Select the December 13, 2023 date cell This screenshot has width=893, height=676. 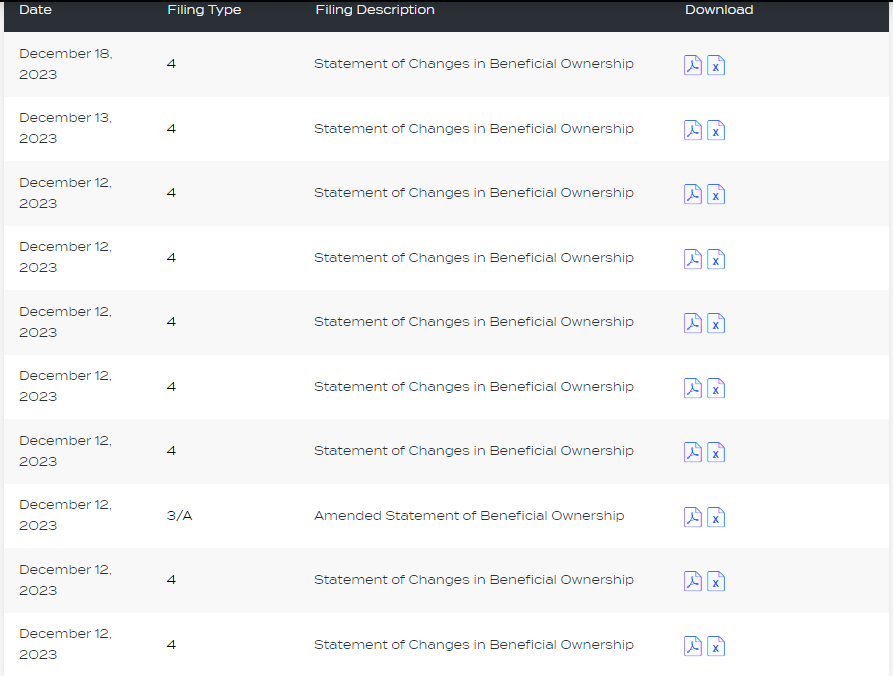[x=65, y=128]
